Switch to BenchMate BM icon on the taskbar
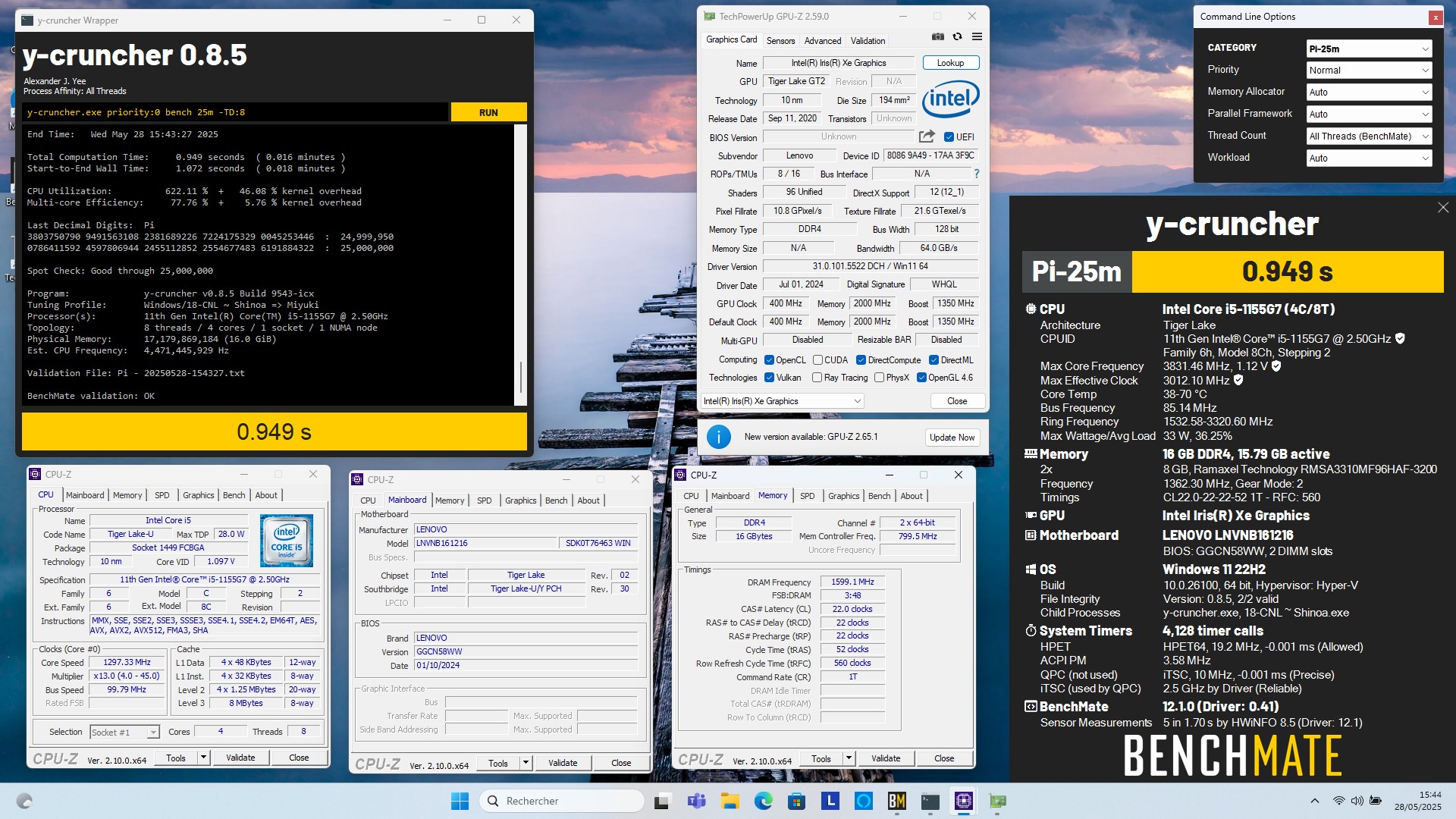This screenshot has height=819, width=1456. (x=897, y=801)
